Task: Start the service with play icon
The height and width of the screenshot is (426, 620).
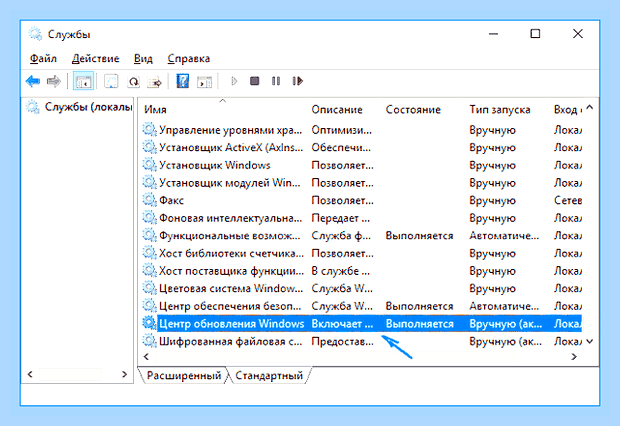Action: click(234, 81)
